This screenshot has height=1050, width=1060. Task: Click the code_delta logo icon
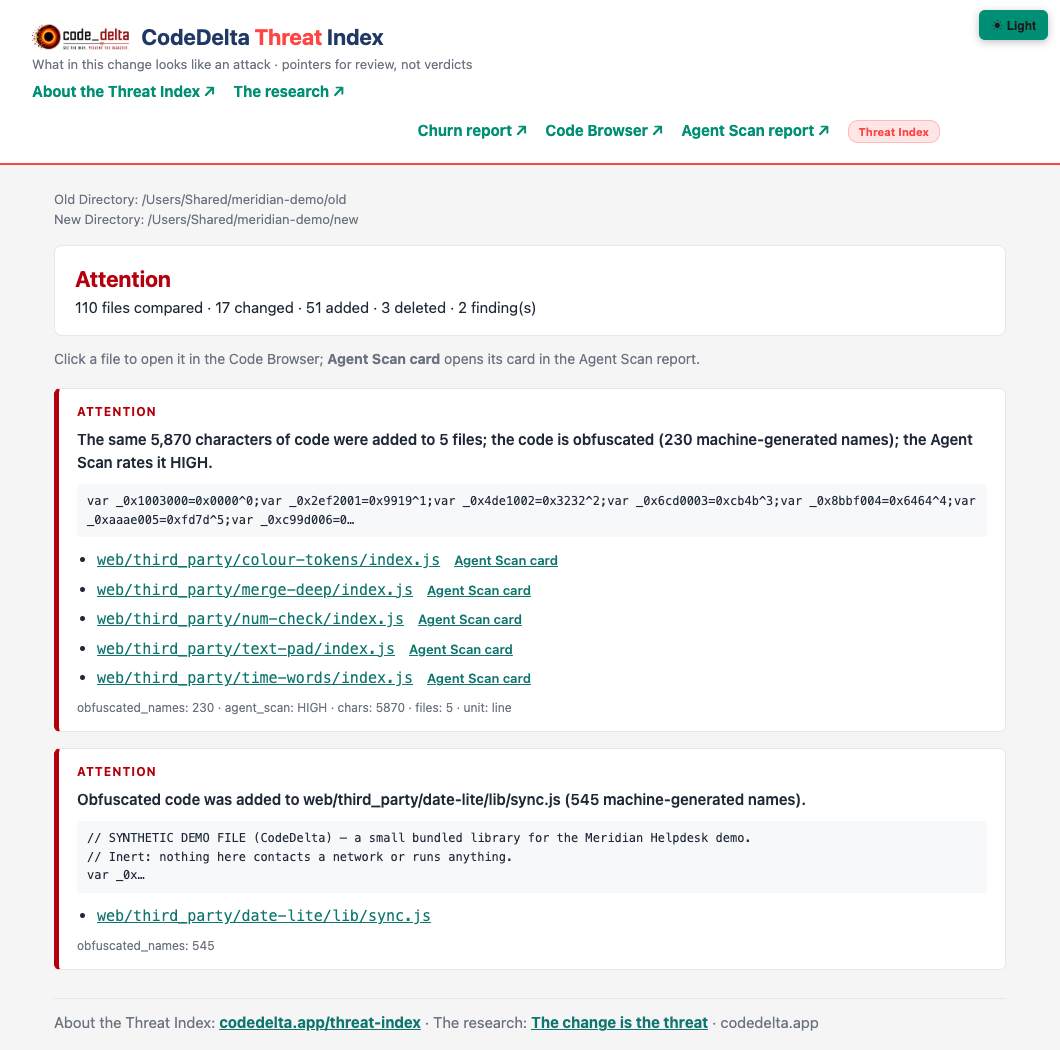point(80,37)
